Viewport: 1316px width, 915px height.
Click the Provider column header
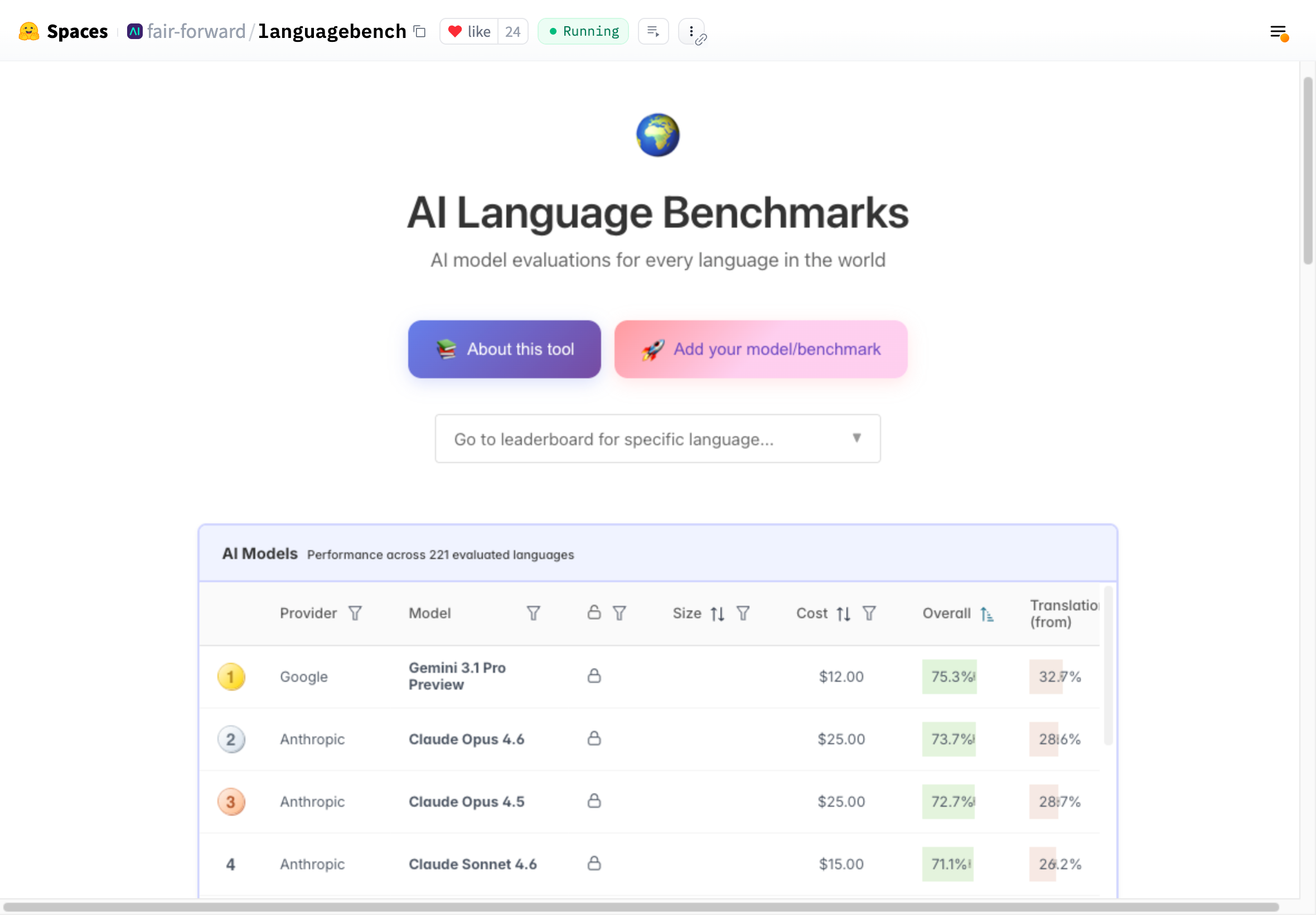tap(308, 613)
